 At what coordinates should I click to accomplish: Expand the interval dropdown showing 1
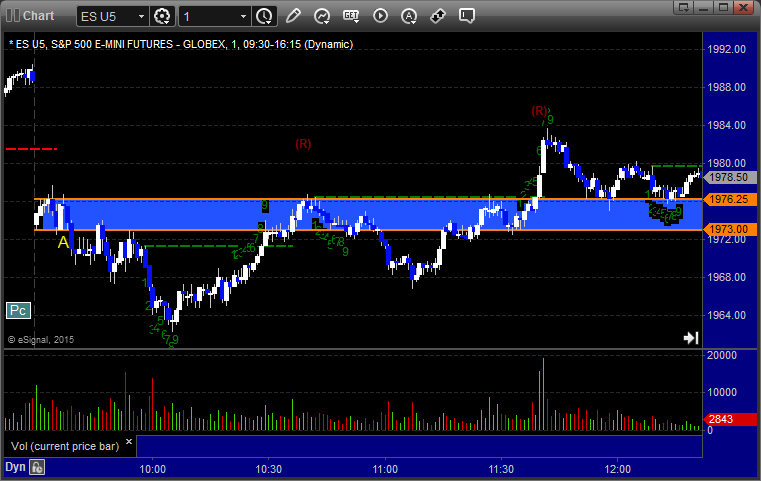coord(243,16)
